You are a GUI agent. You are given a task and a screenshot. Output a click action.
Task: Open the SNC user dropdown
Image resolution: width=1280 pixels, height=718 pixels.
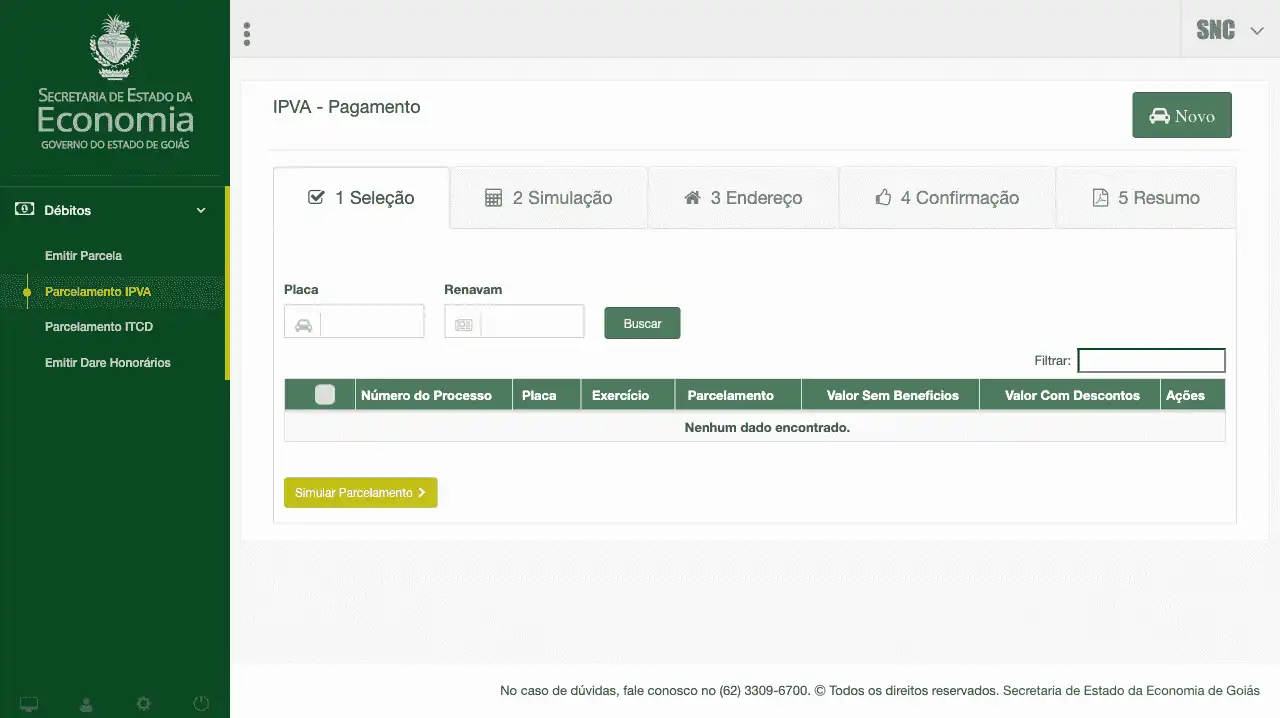click(x=1230, y=30)
